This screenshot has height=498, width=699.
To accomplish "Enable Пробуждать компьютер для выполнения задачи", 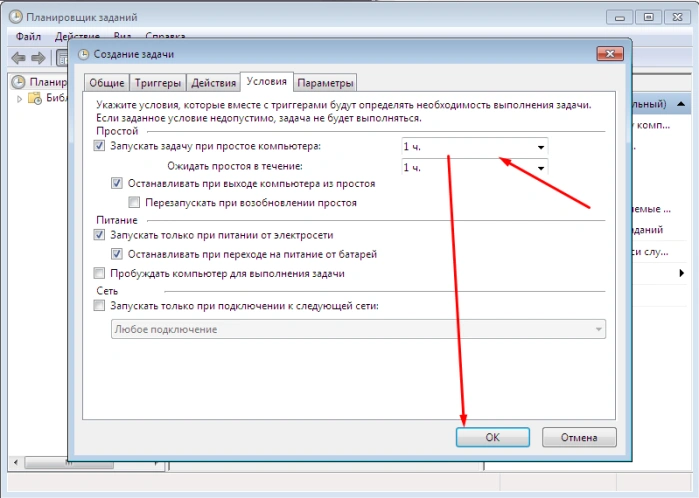I will (x=99, y=273).
